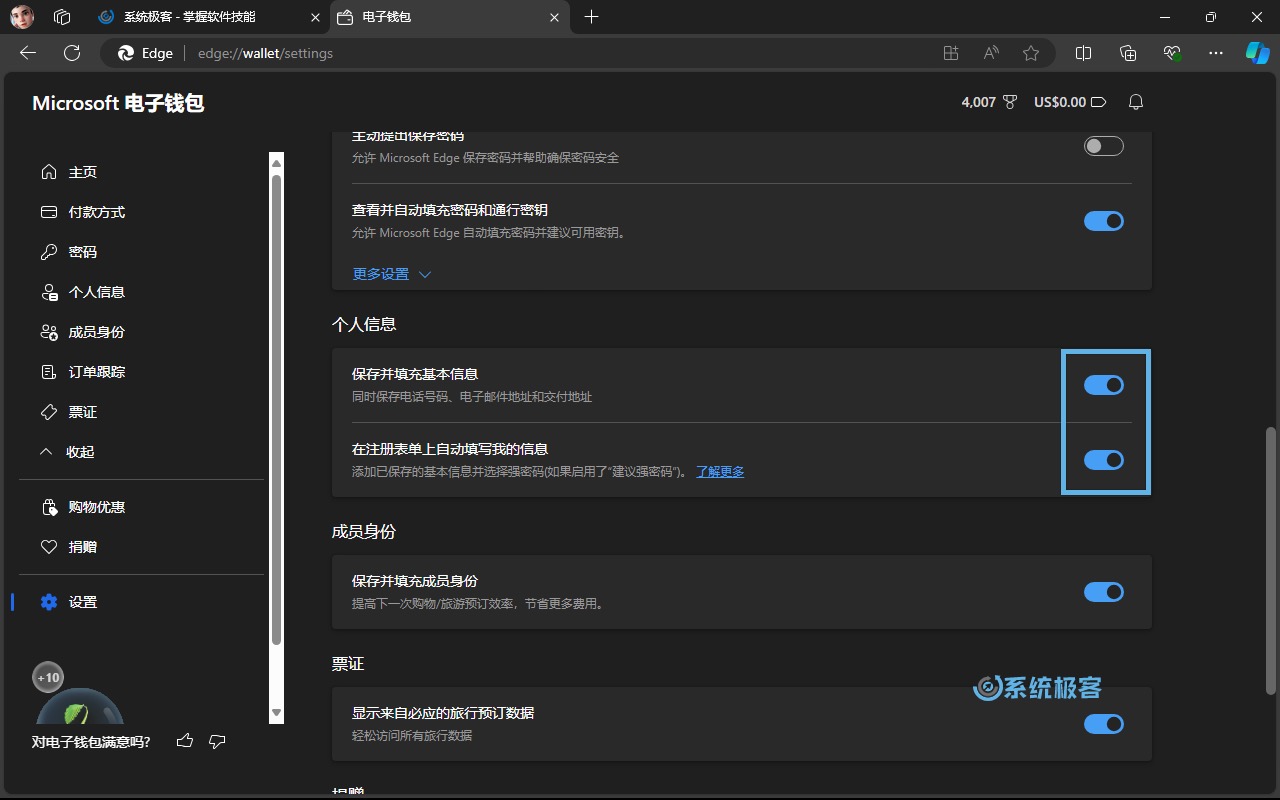The width and height of the screenshot is (1280, 800).
Task: Toggle 主动提出保存密码 switch
Action: click(x=1104, y=146)
